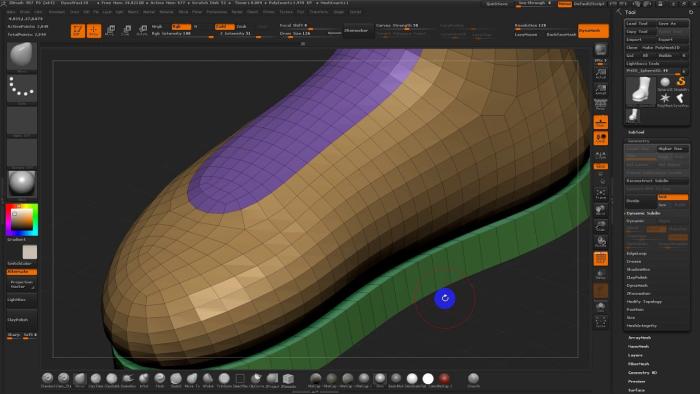The image size is (700, 394).
Task: Click the Save As button
Action: (x=672, y=23)
